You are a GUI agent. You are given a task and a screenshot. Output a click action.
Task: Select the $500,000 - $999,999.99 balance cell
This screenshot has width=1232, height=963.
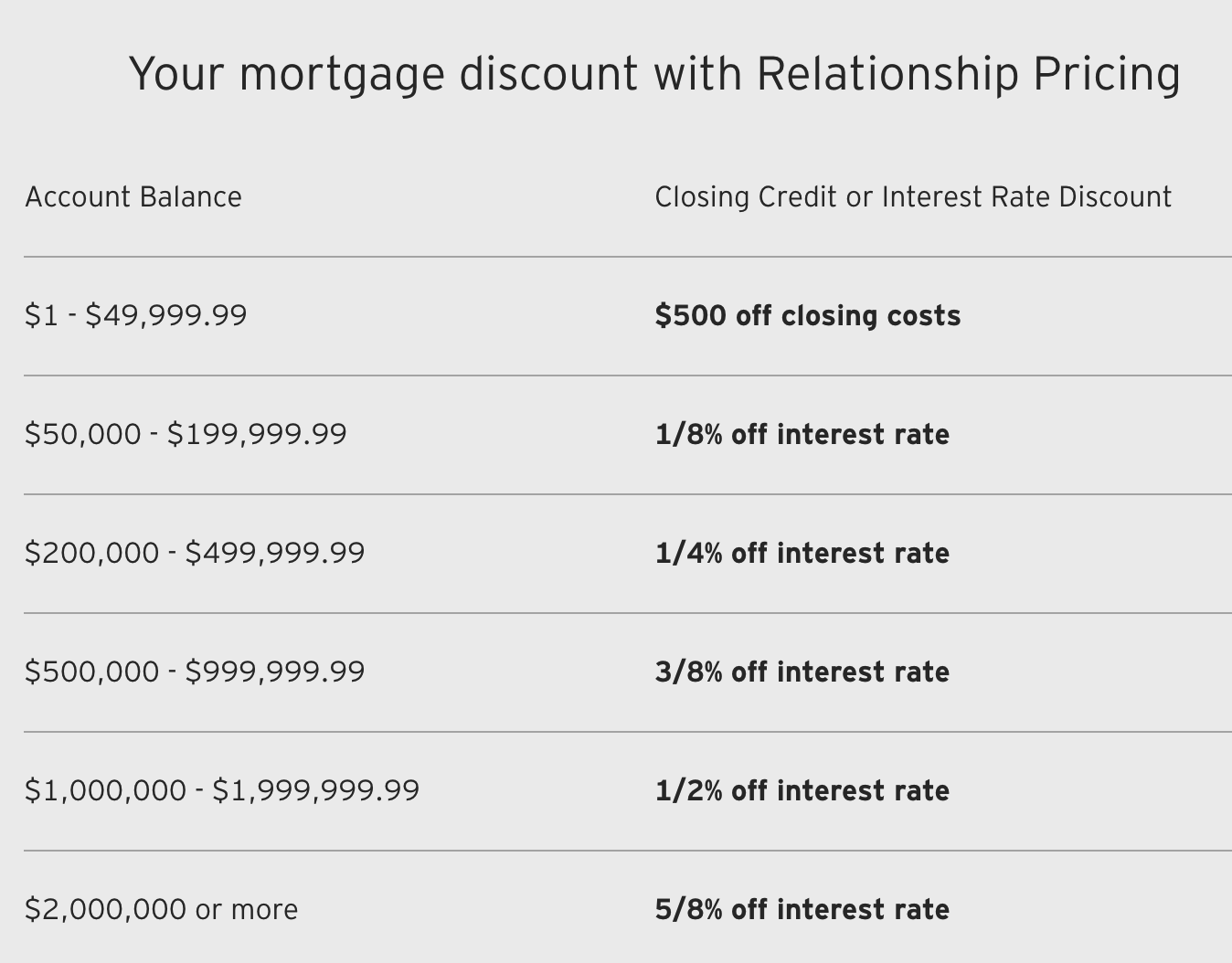[x=195, y=672]
